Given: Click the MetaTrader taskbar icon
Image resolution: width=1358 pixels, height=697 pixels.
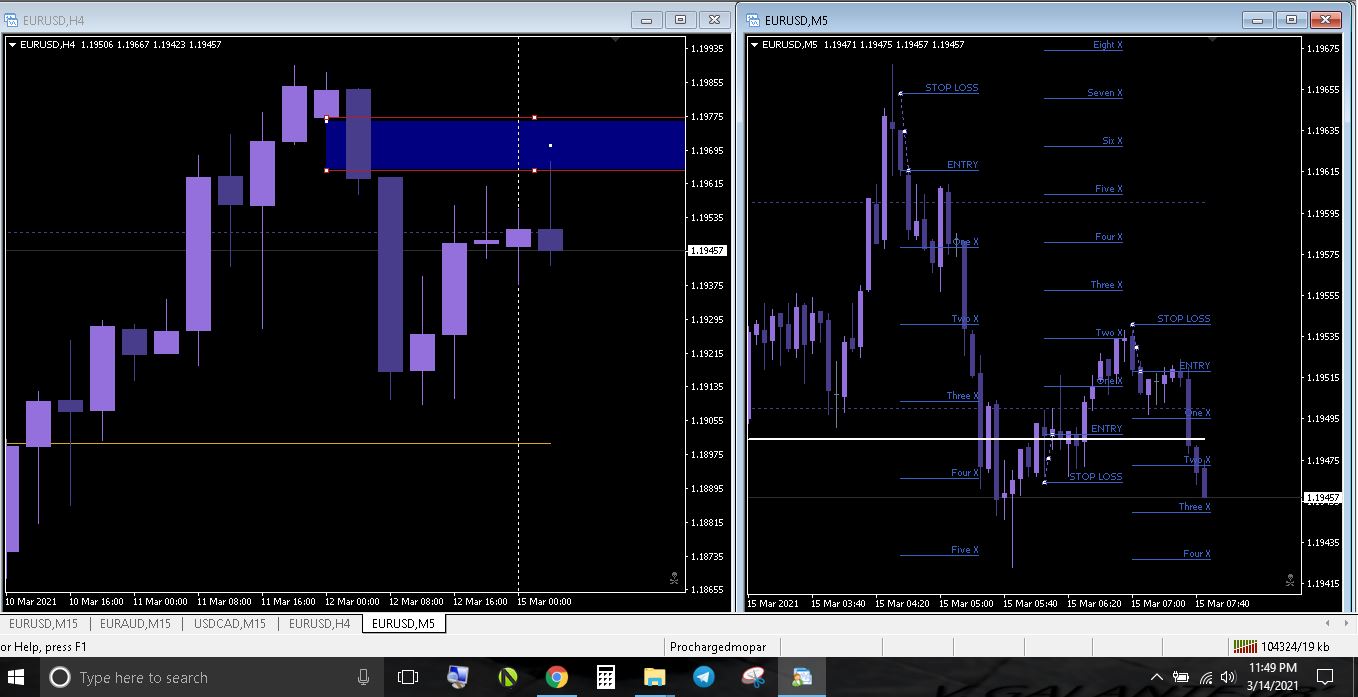Looking at the screenshot, I should (802, 677).
